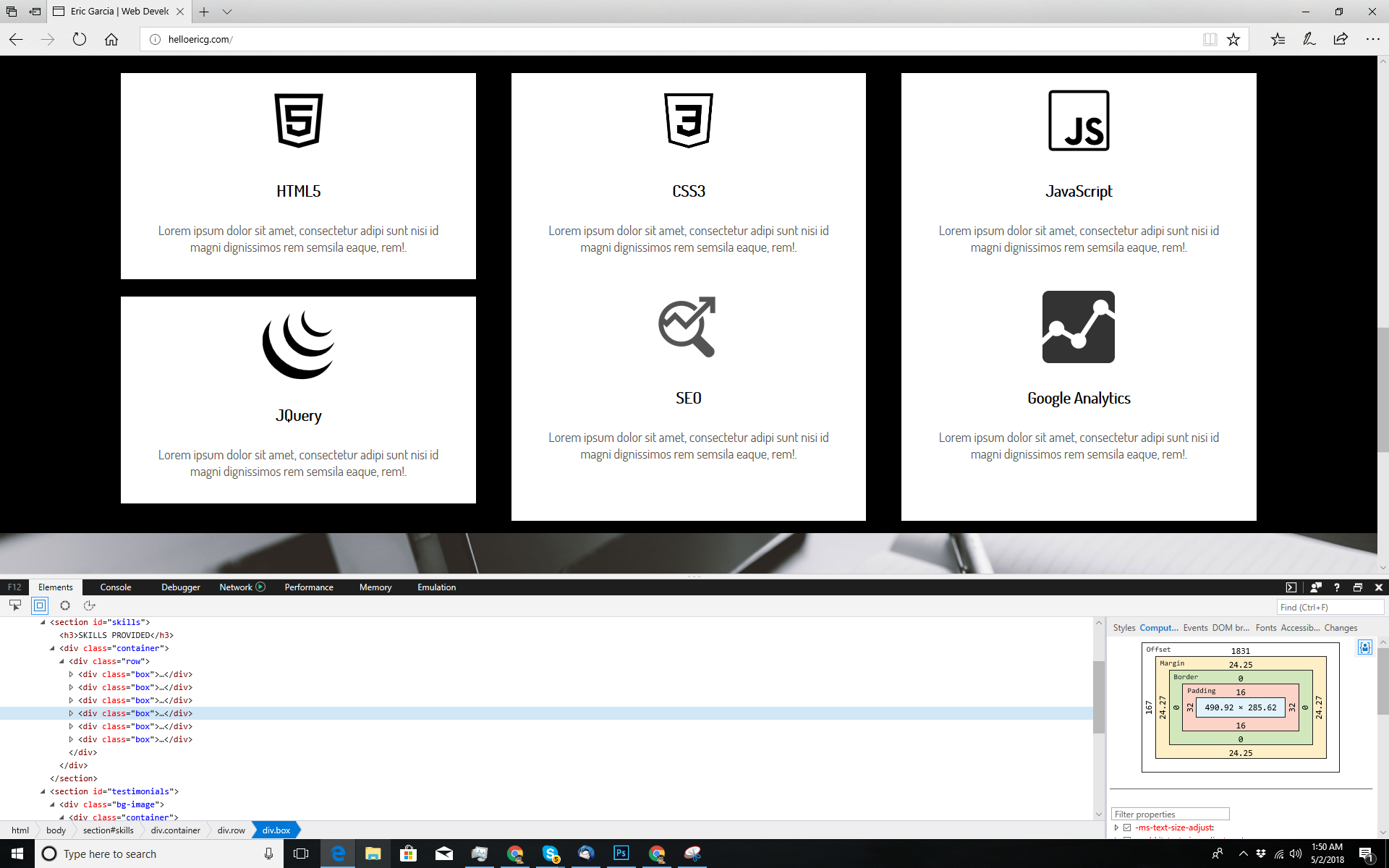Image resolution: width=1389 pixels, height=868 pixels.
Task: Click the address bar URL helloericg.com
Action: click(x=200, y=39)
